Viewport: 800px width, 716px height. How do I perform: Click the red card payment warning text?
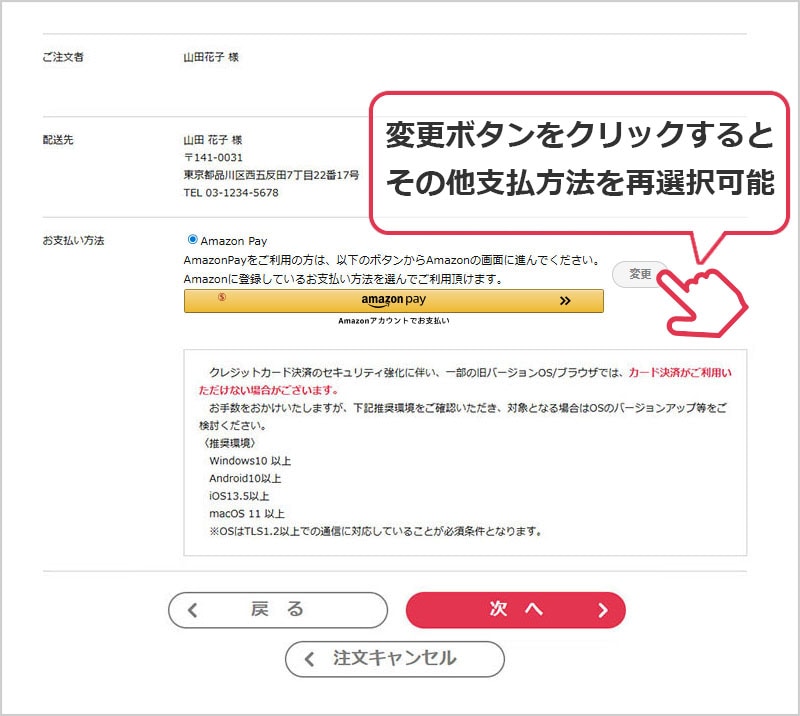[x=679, y=373]
